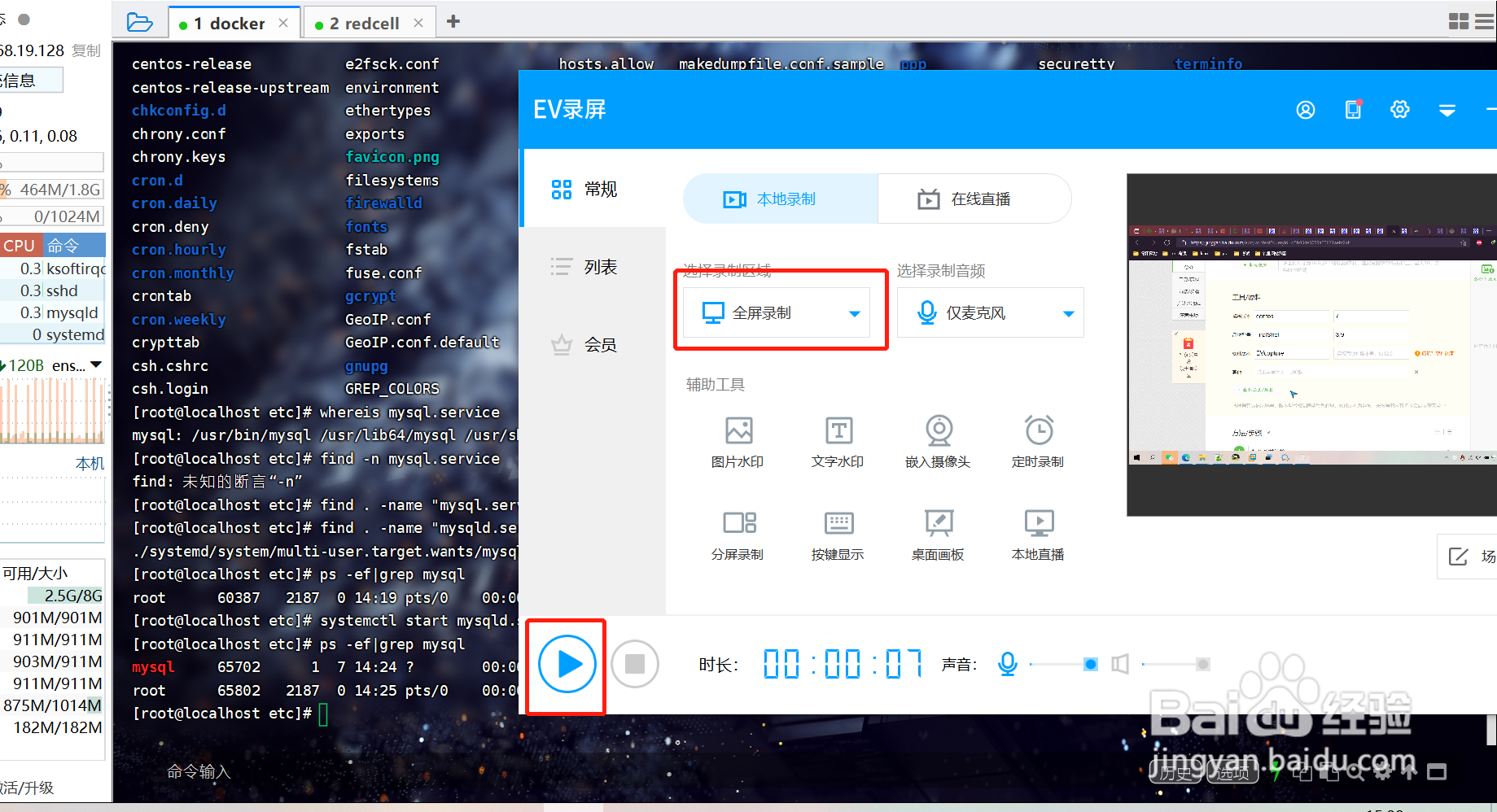Enable the 嵌入摄像头 embed camera tool
The width and height of the screenshot is (1497, 812).
click(938, 442)
